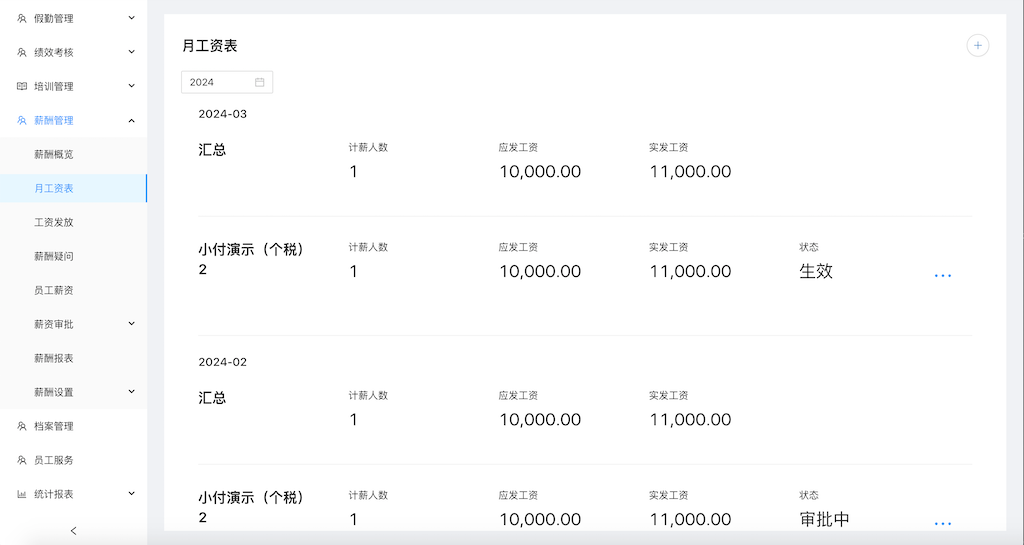The height and width of the screenshot is (545, 1024).
Task: Click the 培训管理 book icon
Action: point(22,86)
